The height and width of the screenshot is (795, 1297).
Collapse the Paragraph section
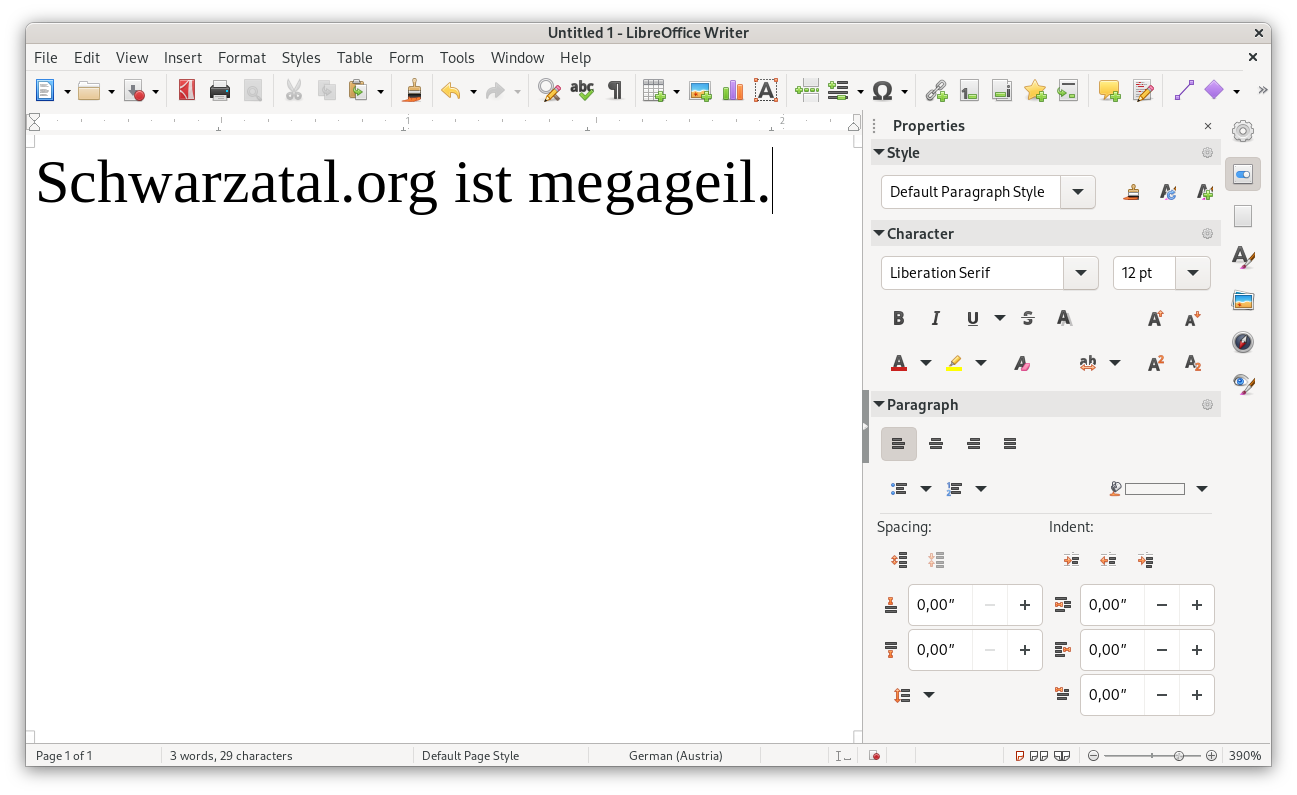[x=879, y=404]
